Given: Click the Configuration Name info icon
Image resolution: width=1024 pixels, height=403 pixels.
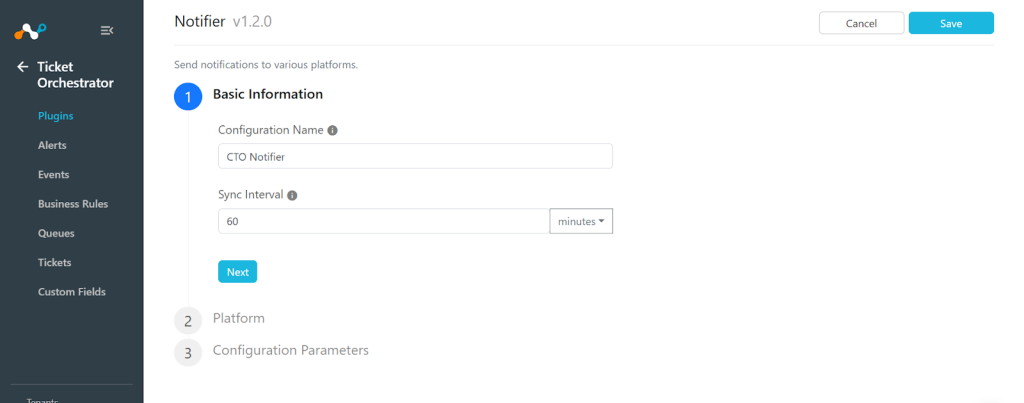Looking at the screenshot, I should (x=332, y=131).
